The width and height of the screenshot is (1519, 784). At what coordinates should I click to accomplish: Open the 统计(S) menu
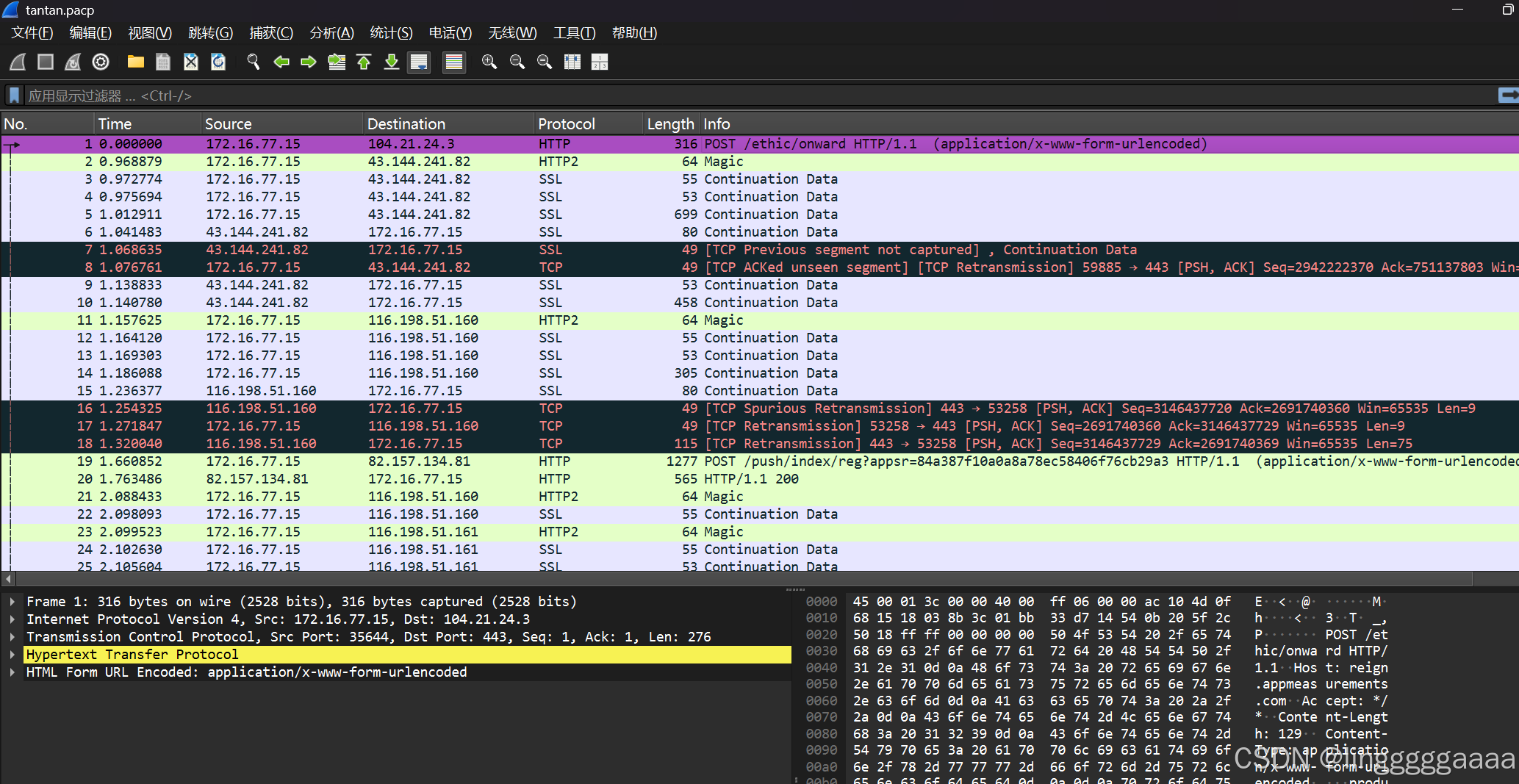point(392,33)
